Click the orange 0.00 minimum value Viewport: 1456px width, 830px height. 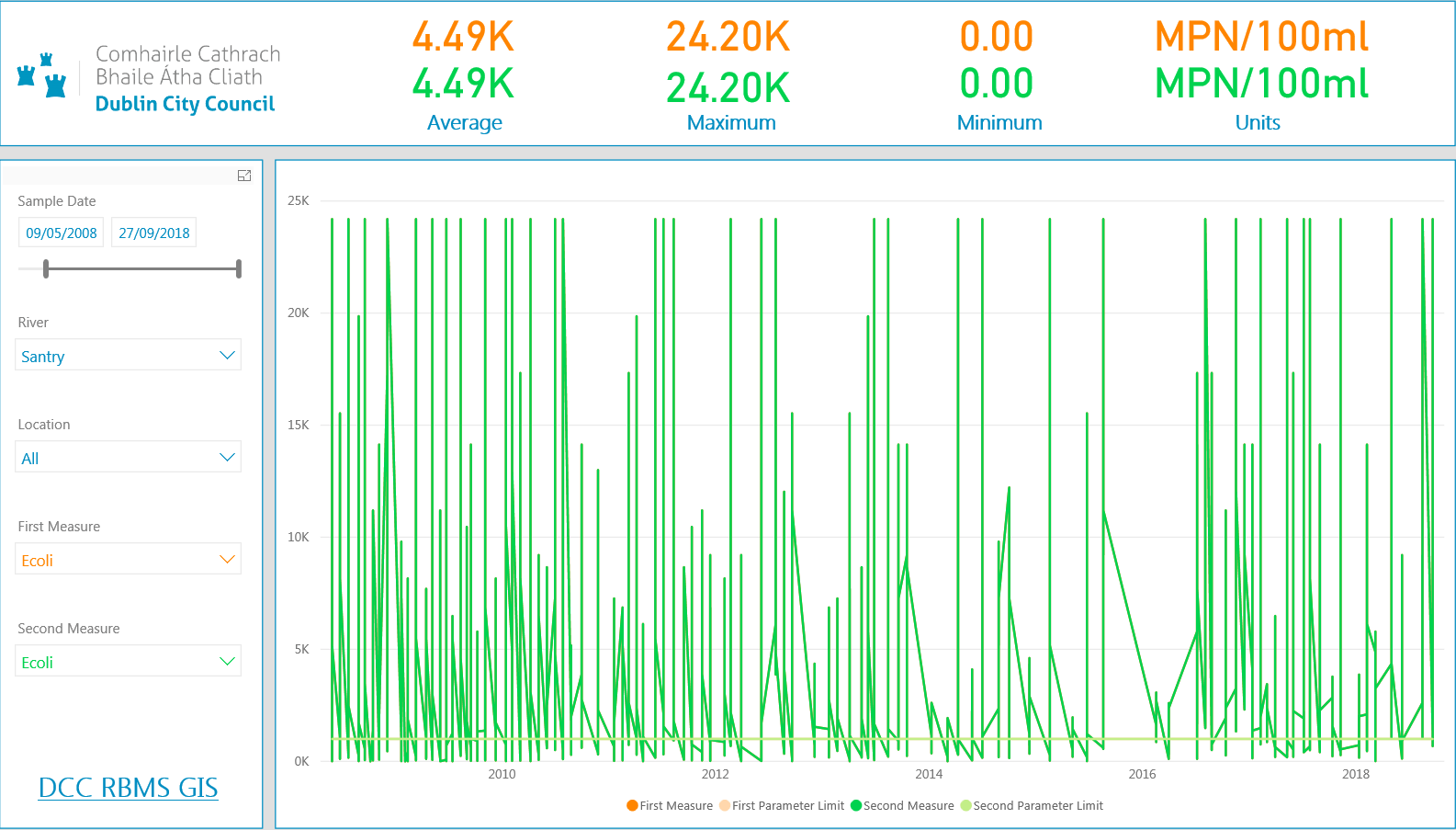pyautogui.click(x=997, y=37)
